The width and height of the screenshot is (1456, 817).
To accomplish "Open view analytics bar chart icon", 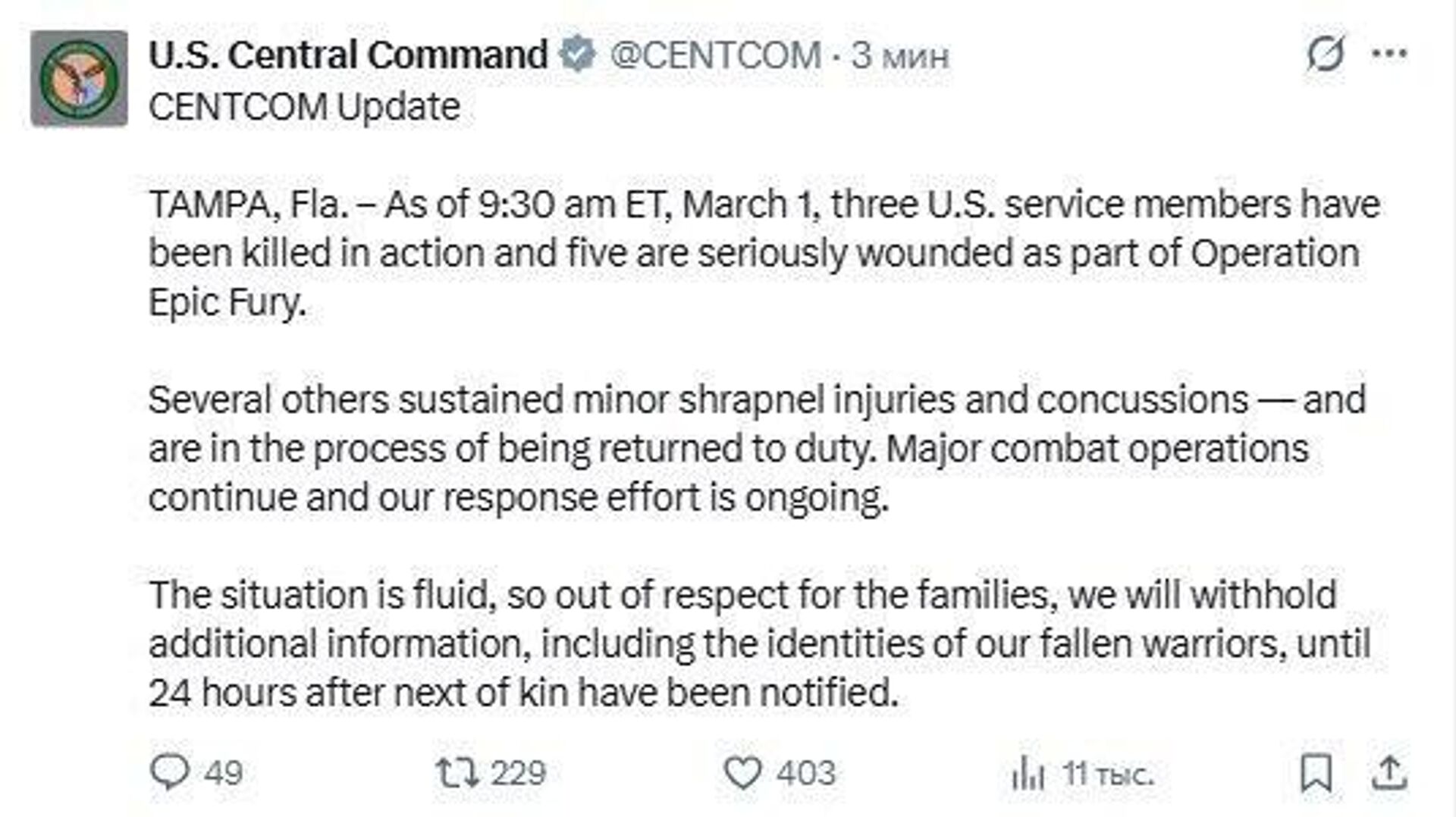I will pos(1028,774).
